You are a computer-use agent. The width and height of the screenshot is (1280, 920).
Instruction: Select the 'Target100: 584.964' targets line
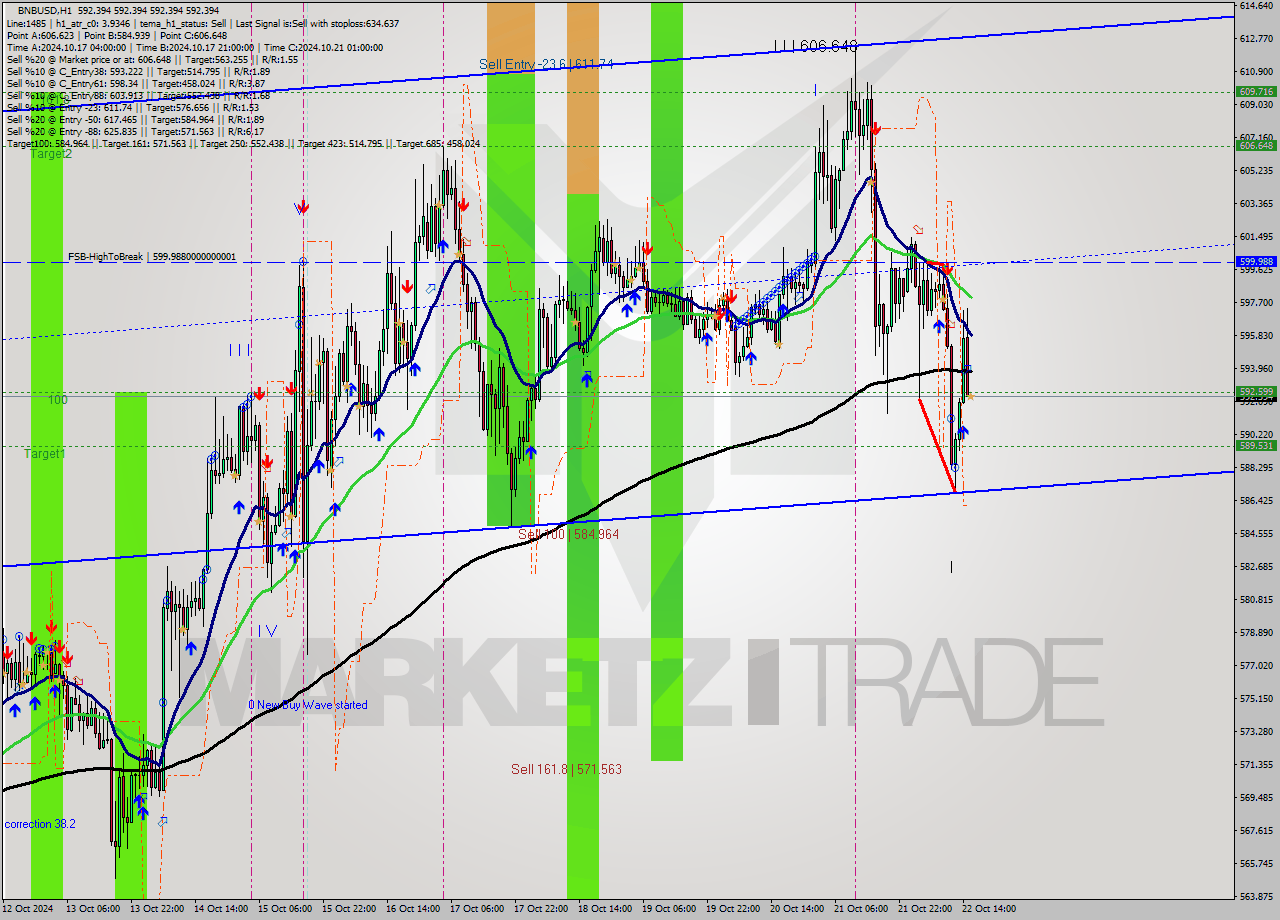243,144
